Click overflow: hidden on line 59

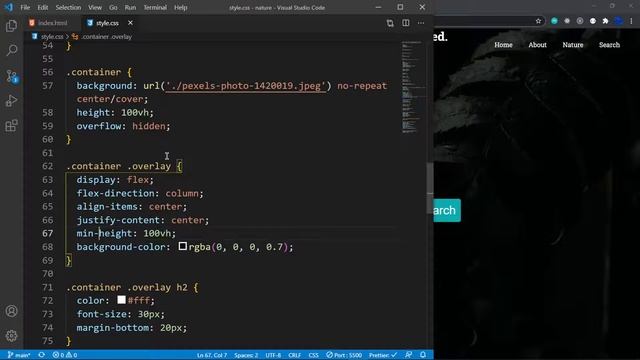point(123,126)
